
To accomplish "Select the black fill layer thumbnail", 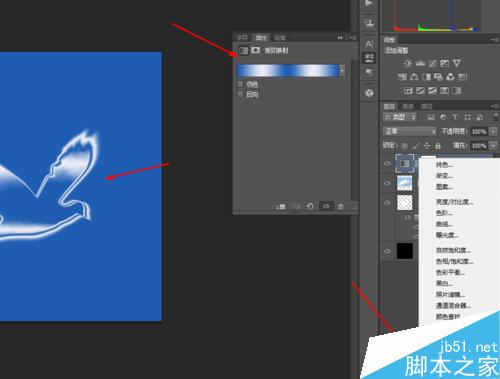I will [405, 251].
